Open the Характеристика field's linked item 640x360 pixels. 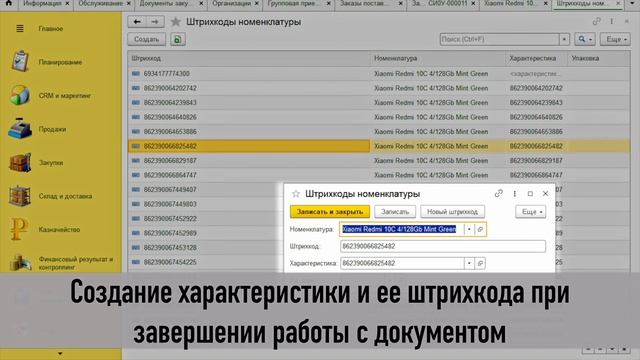[480, 263]
